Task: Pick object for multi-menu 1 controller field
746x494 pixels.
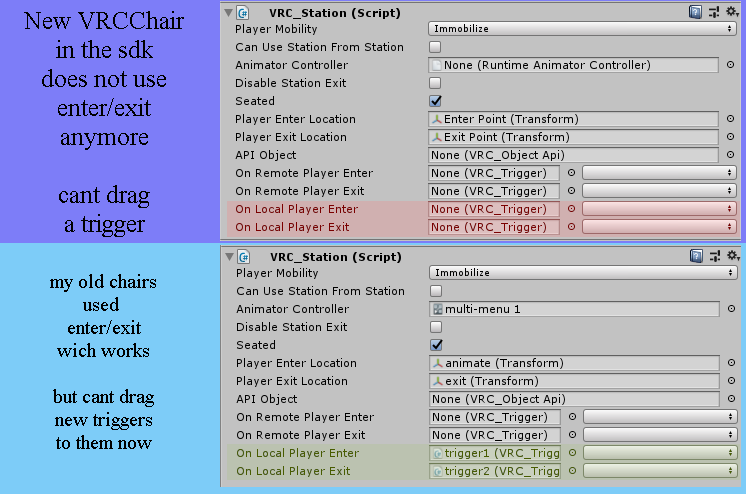Action: point(731,309)
